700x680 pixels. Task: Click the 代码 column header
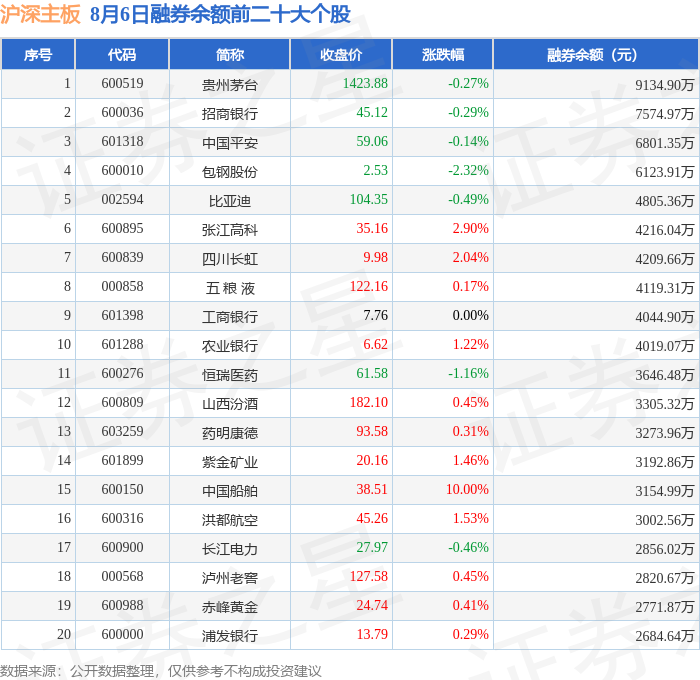(122, 55)
